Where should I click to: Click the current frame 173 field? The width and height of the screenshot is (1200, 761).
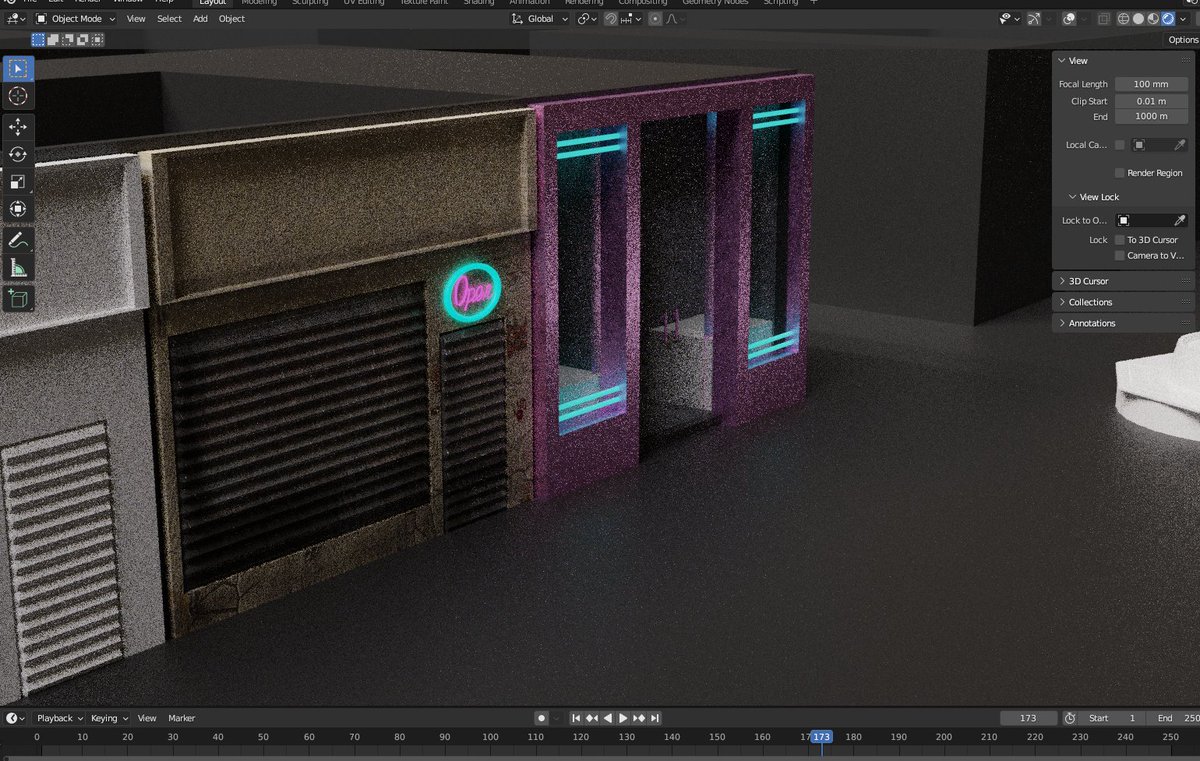(1028, 718)
